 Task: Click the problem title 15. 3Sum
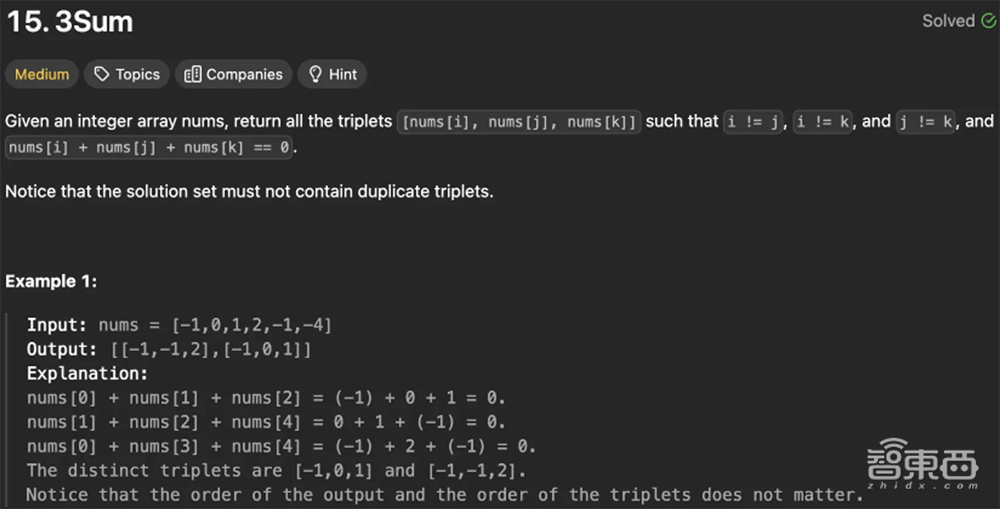click(x=69, y=21)
